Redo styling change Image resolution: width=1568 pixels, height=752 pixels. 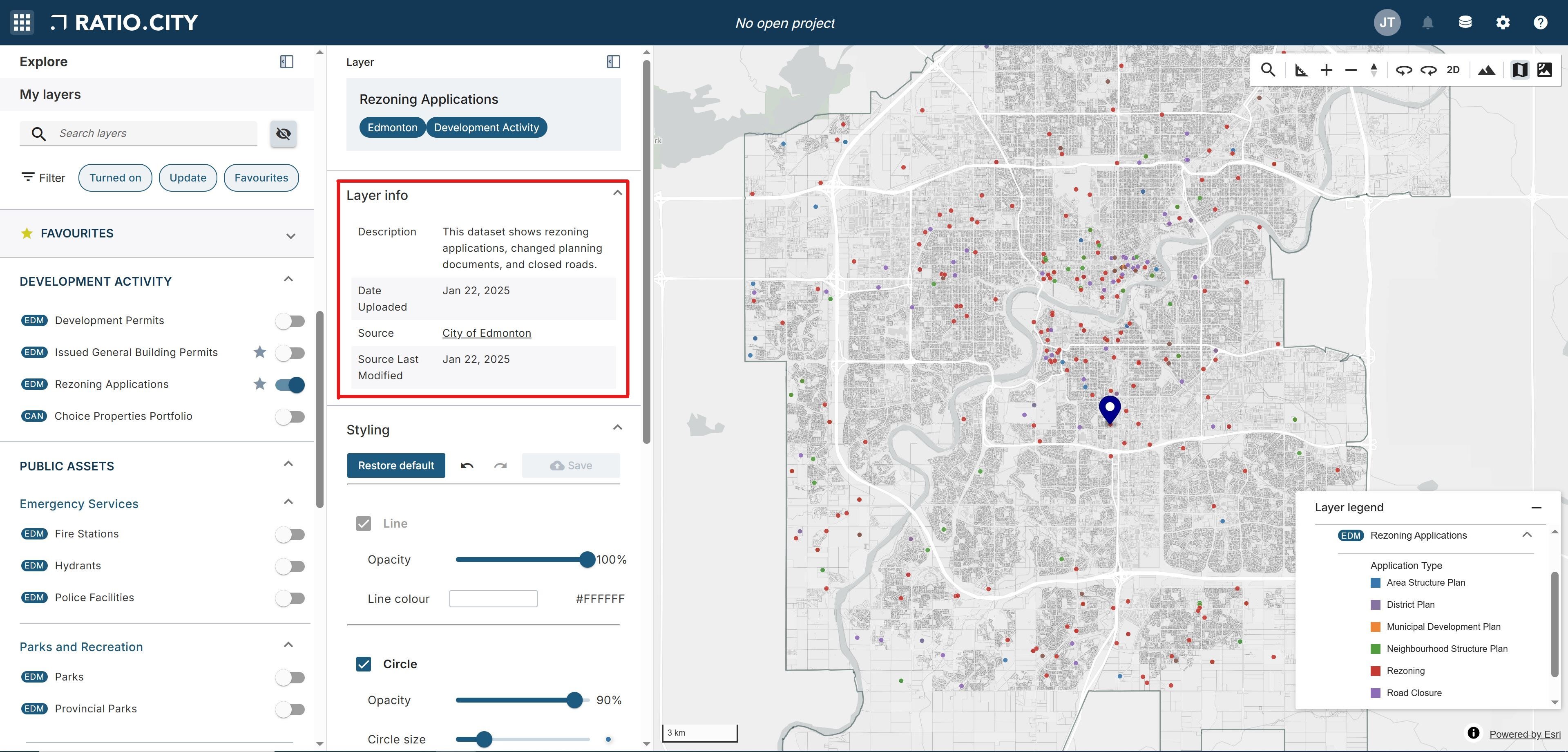tap(500, 466)
